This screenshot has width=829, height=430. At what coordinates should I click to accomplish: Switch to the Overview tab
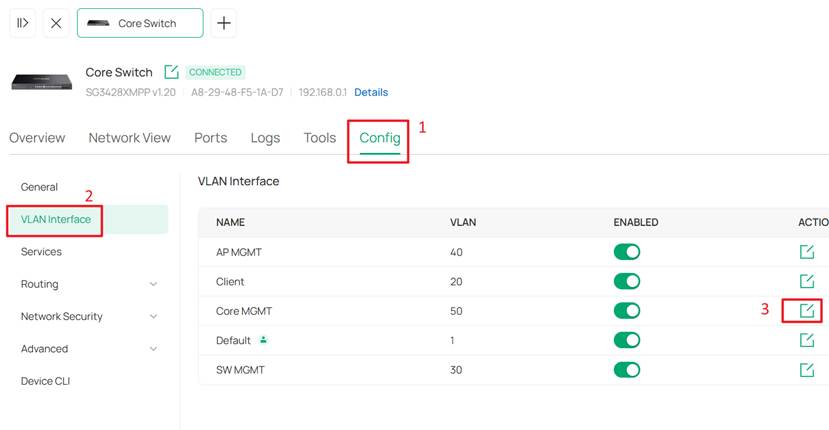[x=37, y=138]
